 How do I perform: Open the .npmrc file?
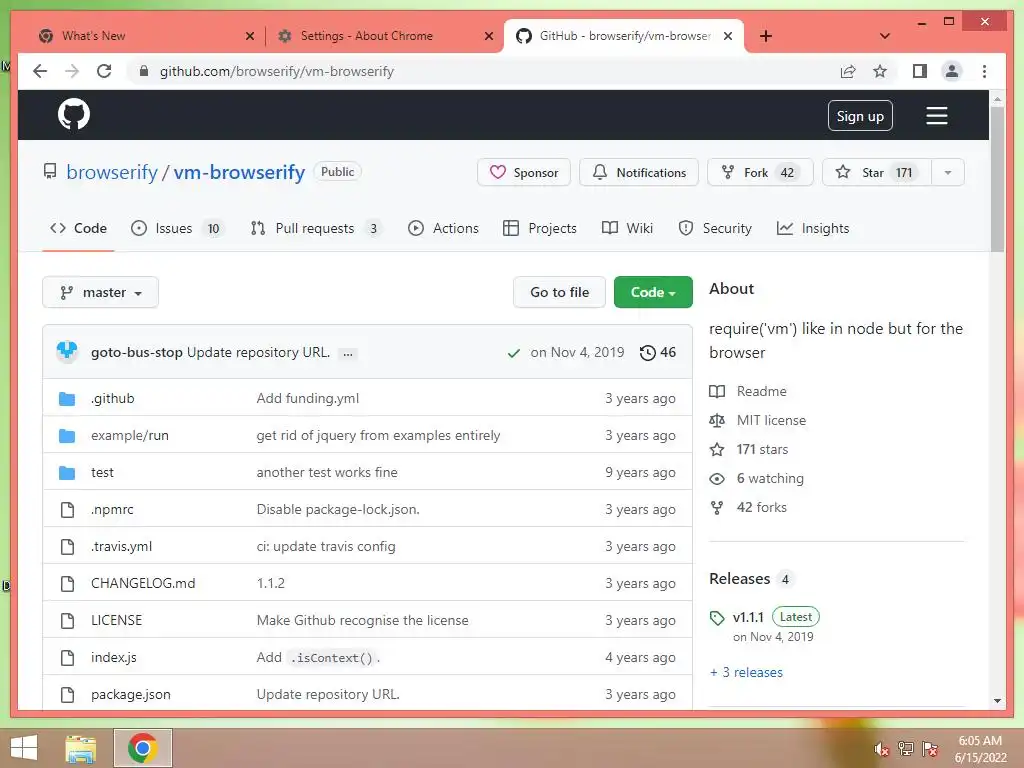pos(112,509)
